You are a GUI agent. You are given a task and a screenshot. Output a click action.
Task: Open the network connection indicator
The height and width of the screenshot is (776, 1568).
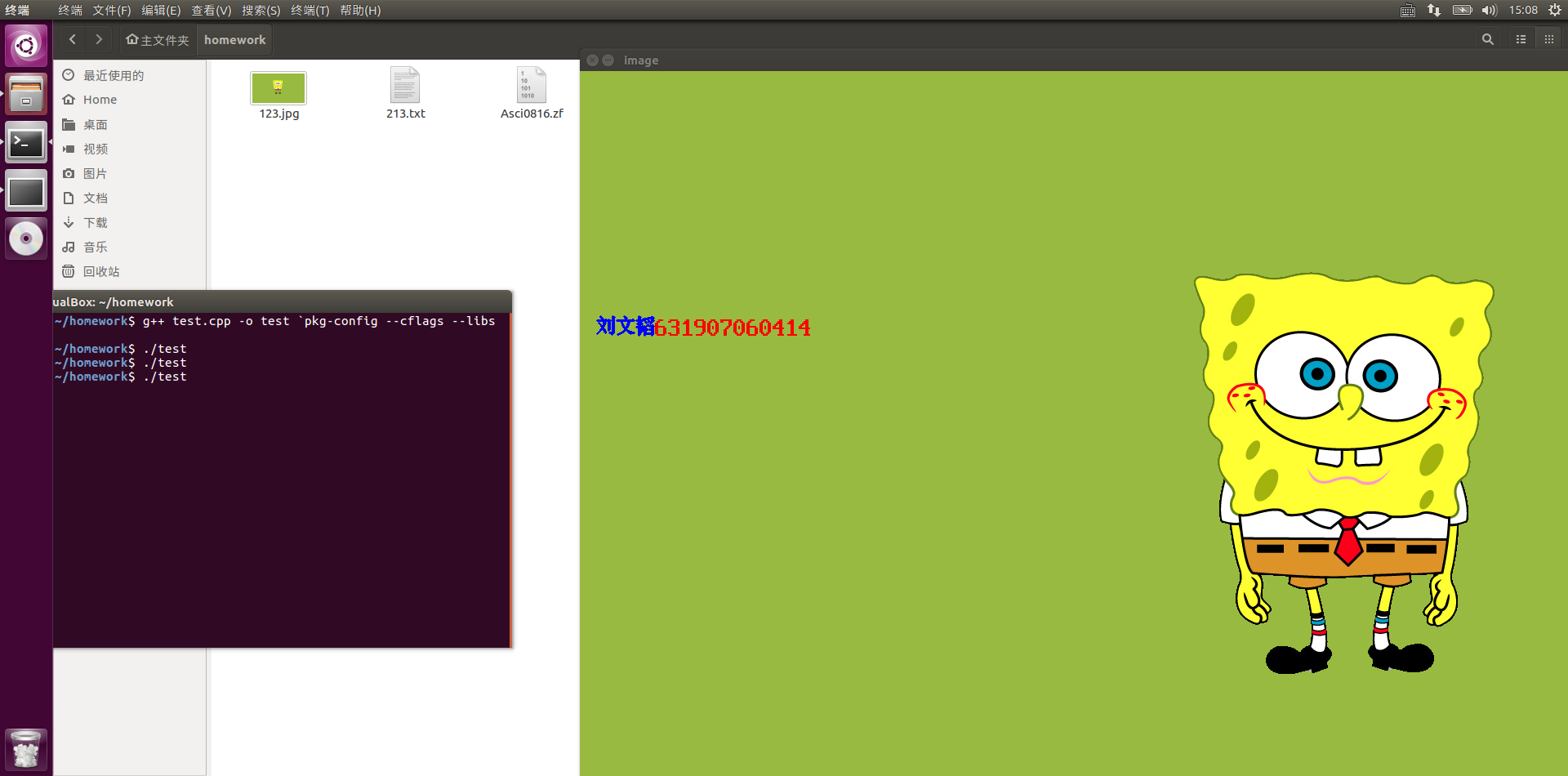pyautogui.click(x=1434, y=11)
